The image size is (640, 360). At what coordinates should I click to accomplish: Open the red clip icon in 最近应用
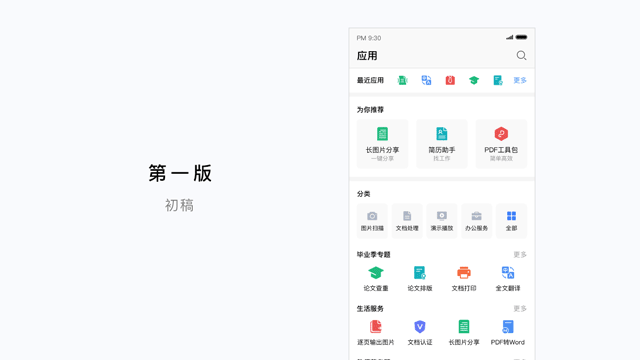(450, 80)
